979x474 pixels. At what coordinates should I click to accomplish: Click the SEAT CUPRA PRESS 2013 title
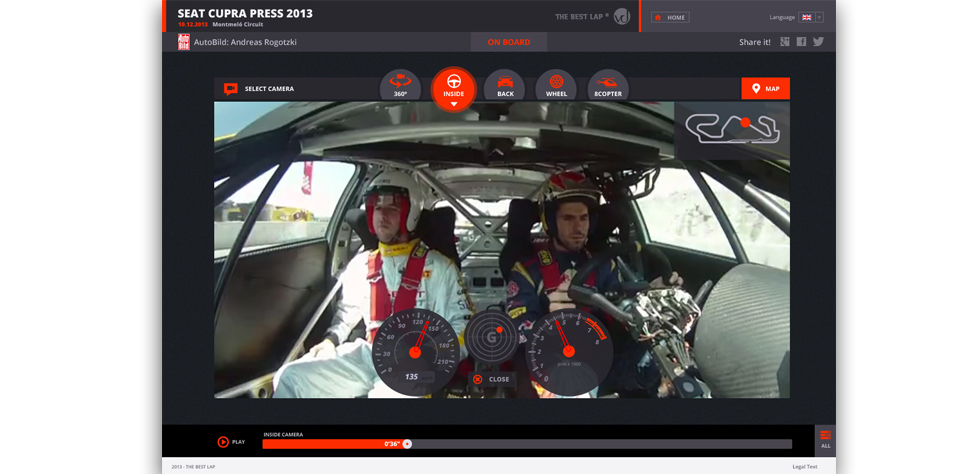click(245, 13)
